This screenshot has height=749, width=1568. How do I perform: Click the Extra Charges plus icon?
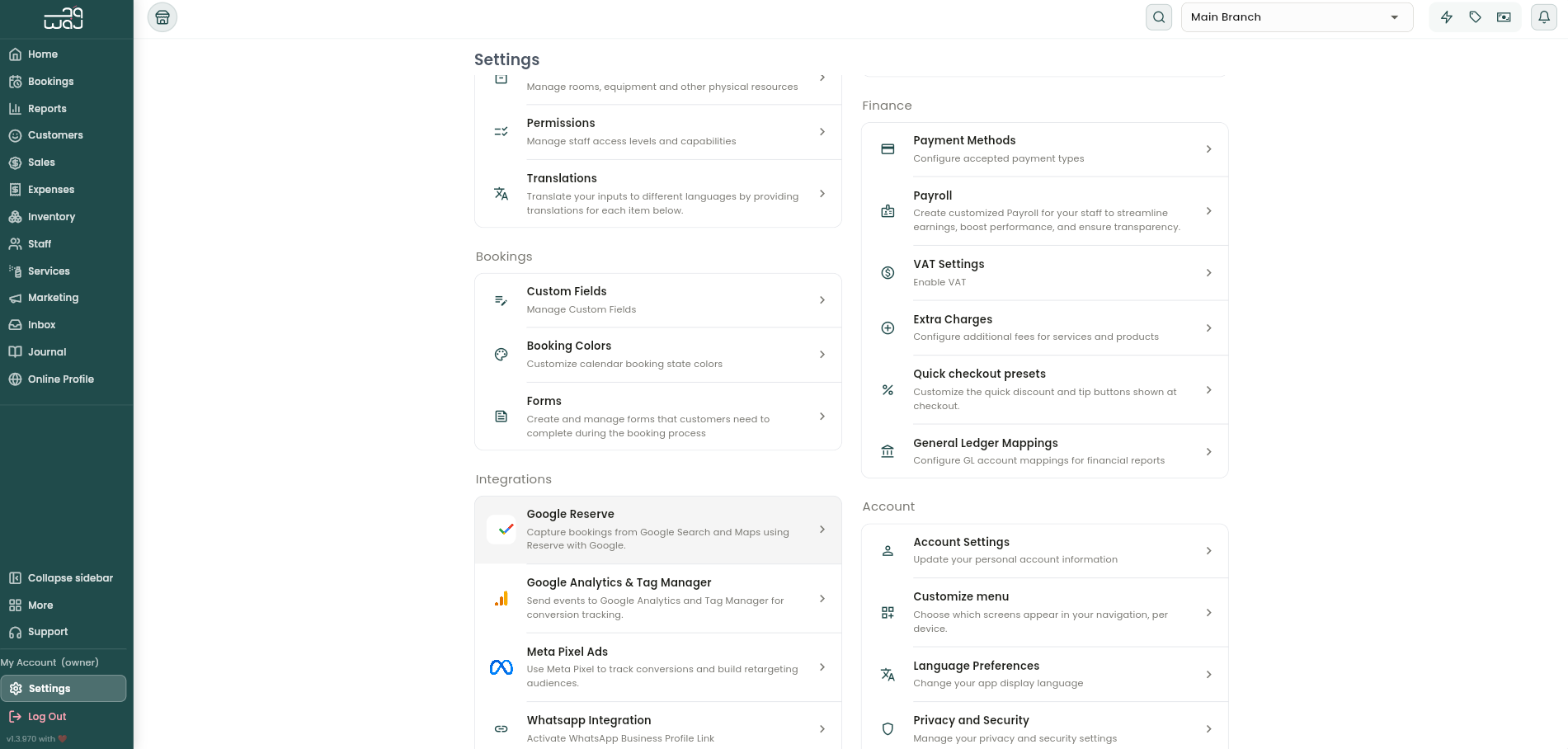(888, 328)
